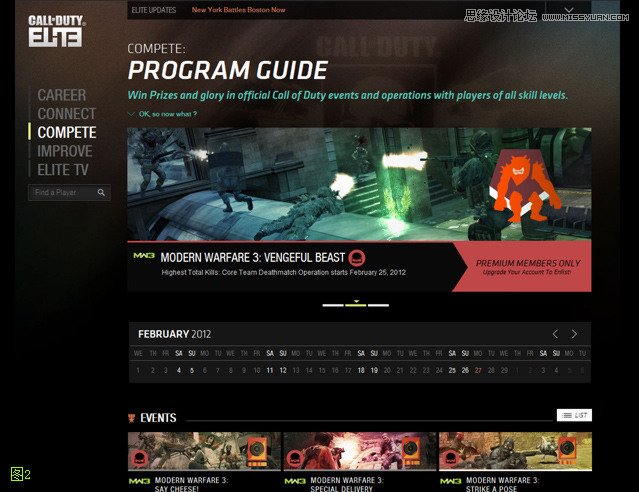
Task: Select highlighted February 27 on the calendar
Action: pos(478,370)
